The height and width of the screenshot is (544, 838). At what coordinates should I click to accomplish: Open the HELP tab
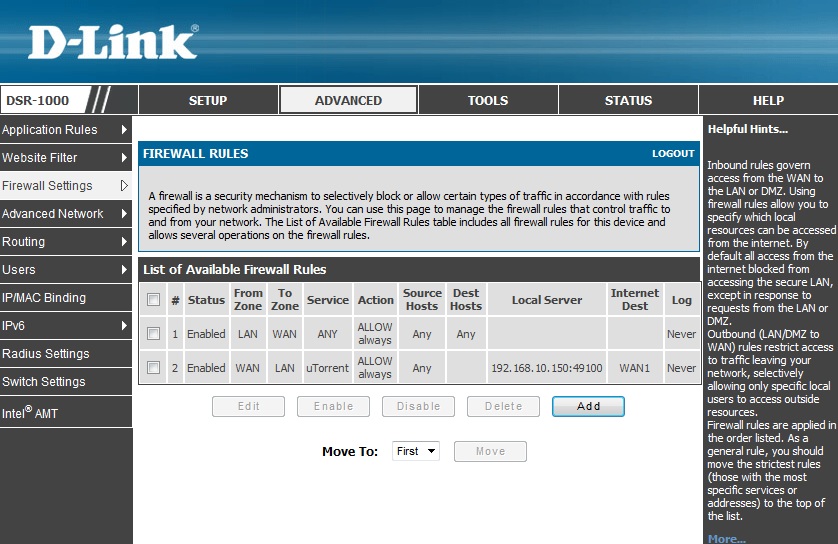click(768, 100)
